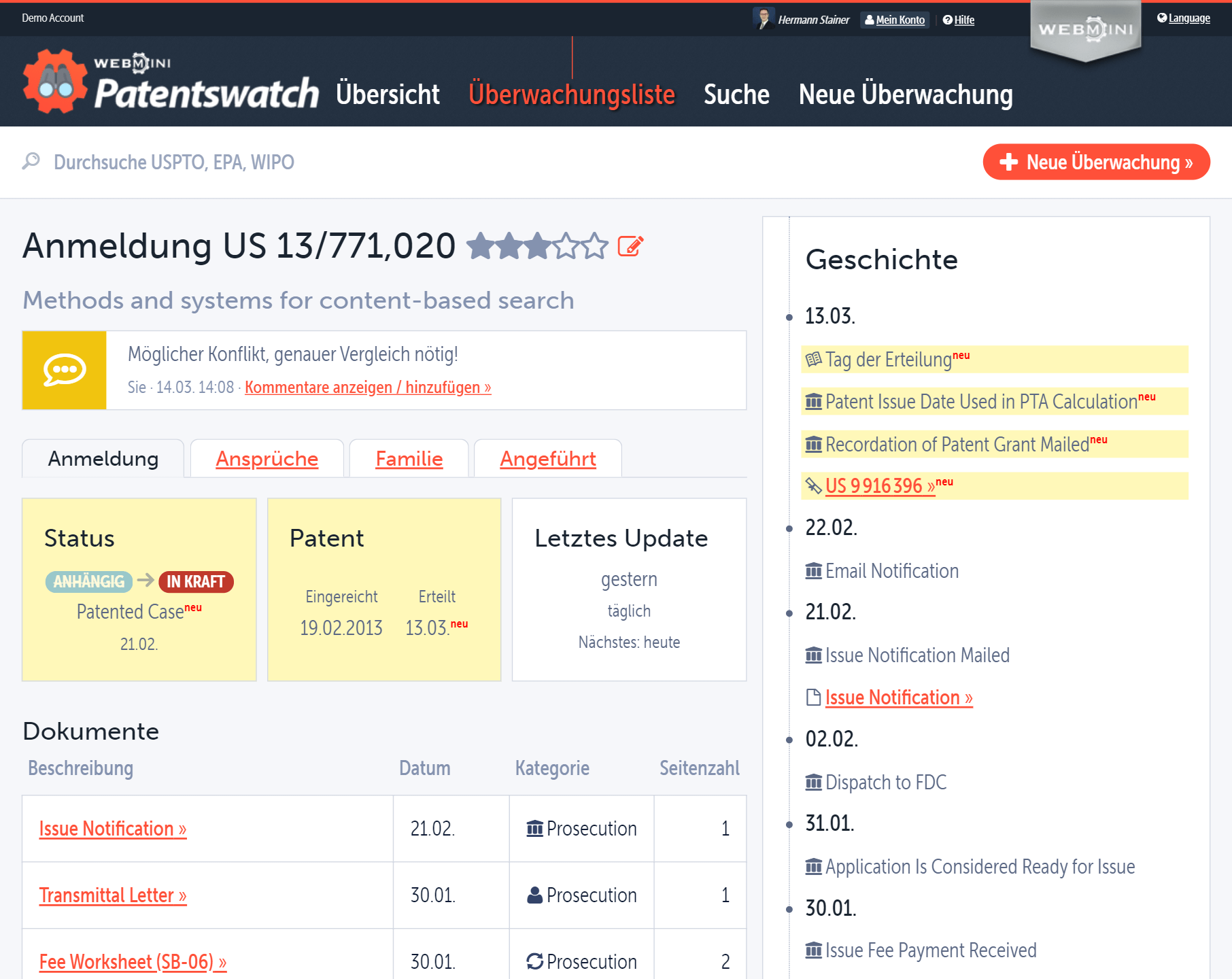Click the Neue Überwachung button

point(1096,162)
